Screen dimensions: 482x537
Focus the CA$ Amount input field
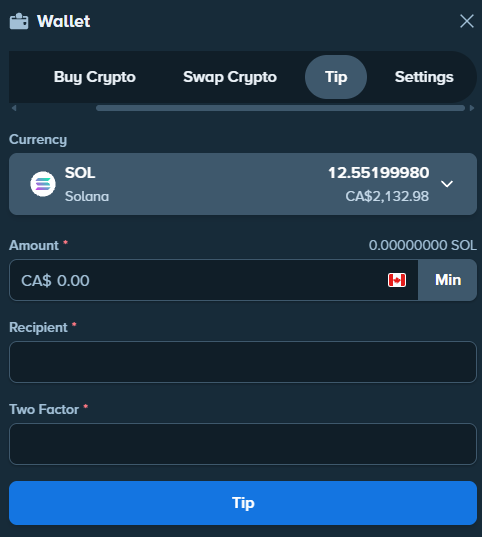(214, 280)
